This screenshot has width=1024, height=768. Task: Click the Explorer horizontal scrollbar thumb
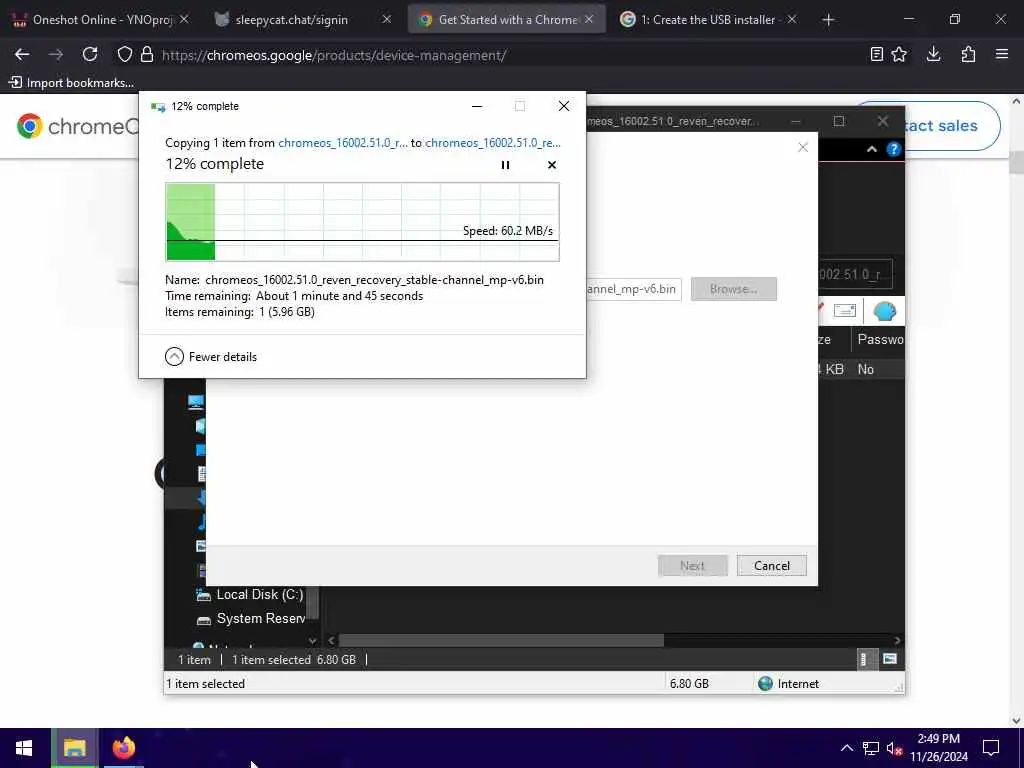pyautogui.click(x=501, y=641)
